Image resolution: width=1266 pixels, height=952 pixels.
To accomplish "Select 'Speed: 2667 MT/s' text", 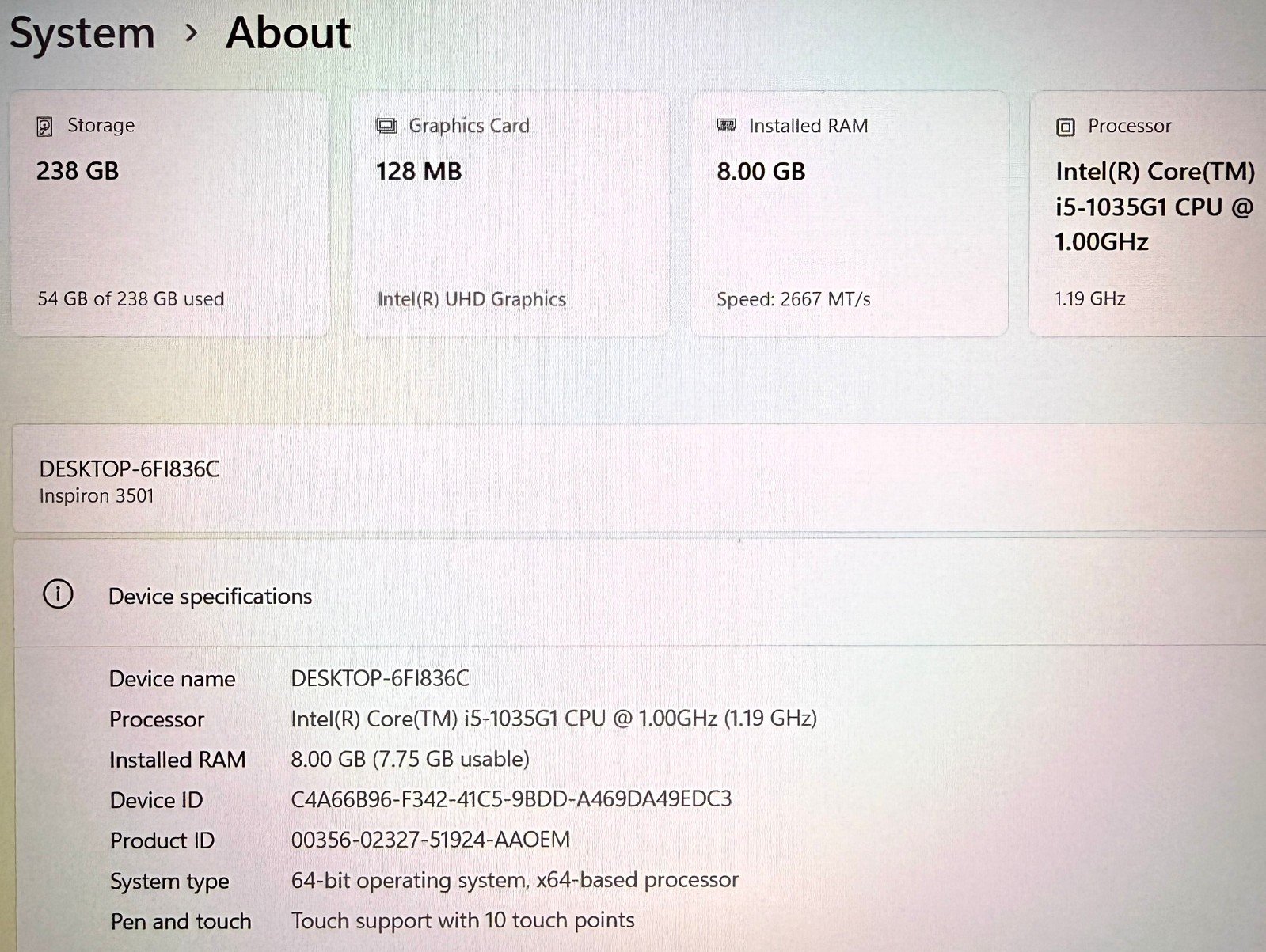I will pyautogui.click(x=793, y=299).
